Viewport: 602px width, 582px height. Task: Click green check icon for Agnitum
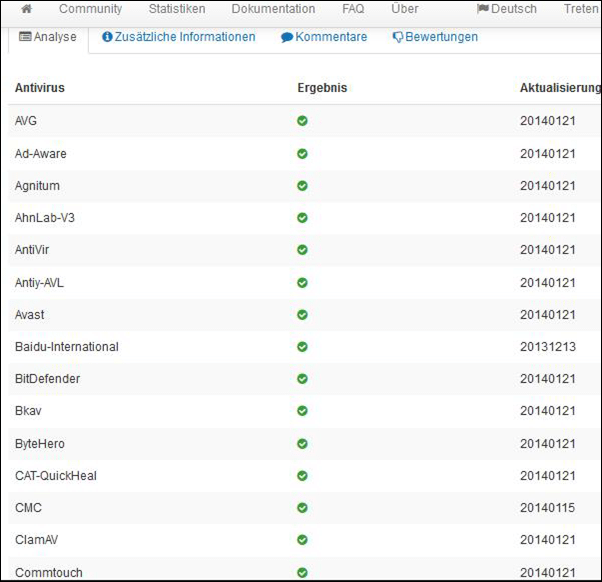pyautogui.click(x=302, y=186)
